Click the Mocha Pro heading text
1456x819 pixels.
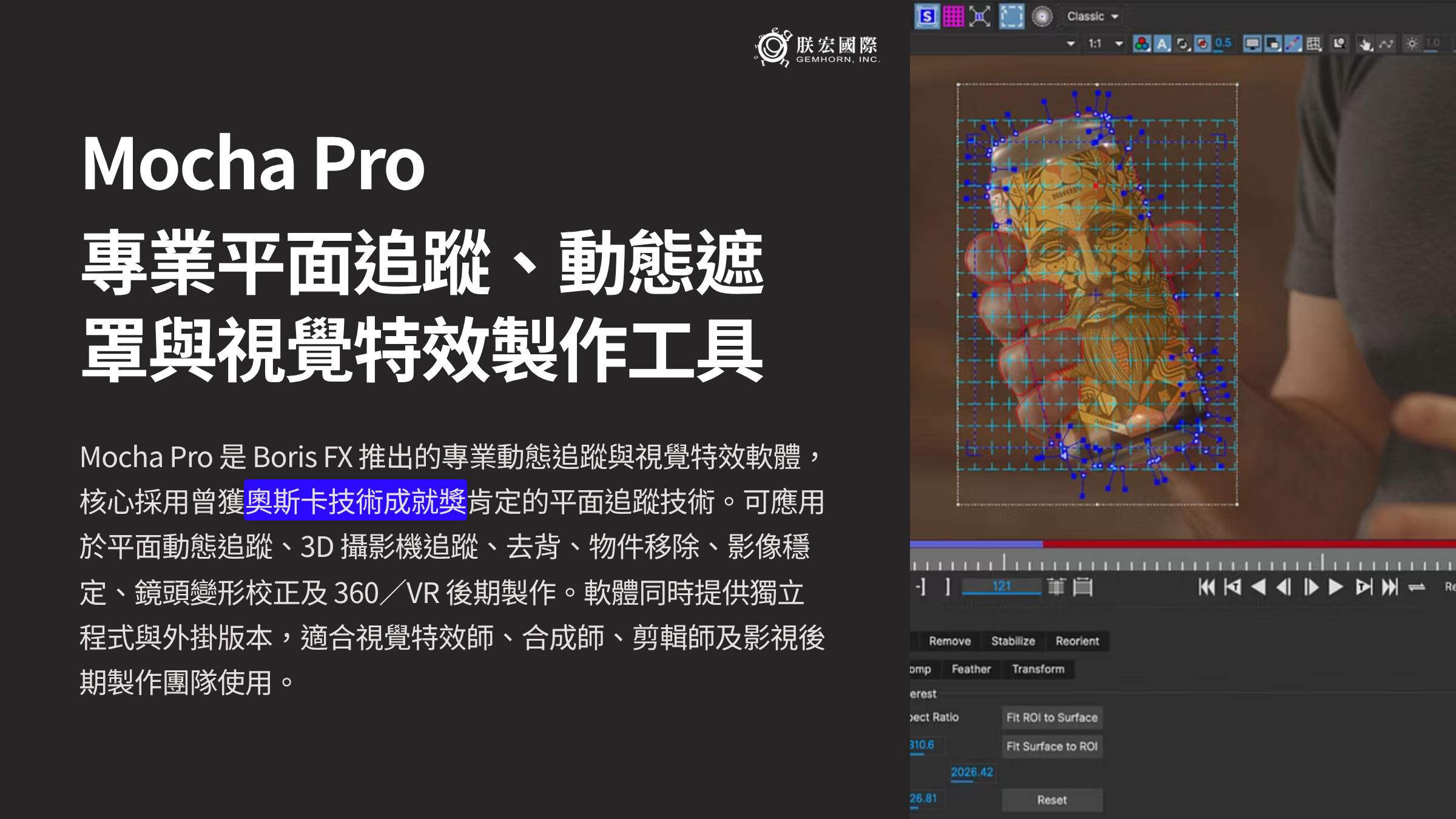[253, 163]
